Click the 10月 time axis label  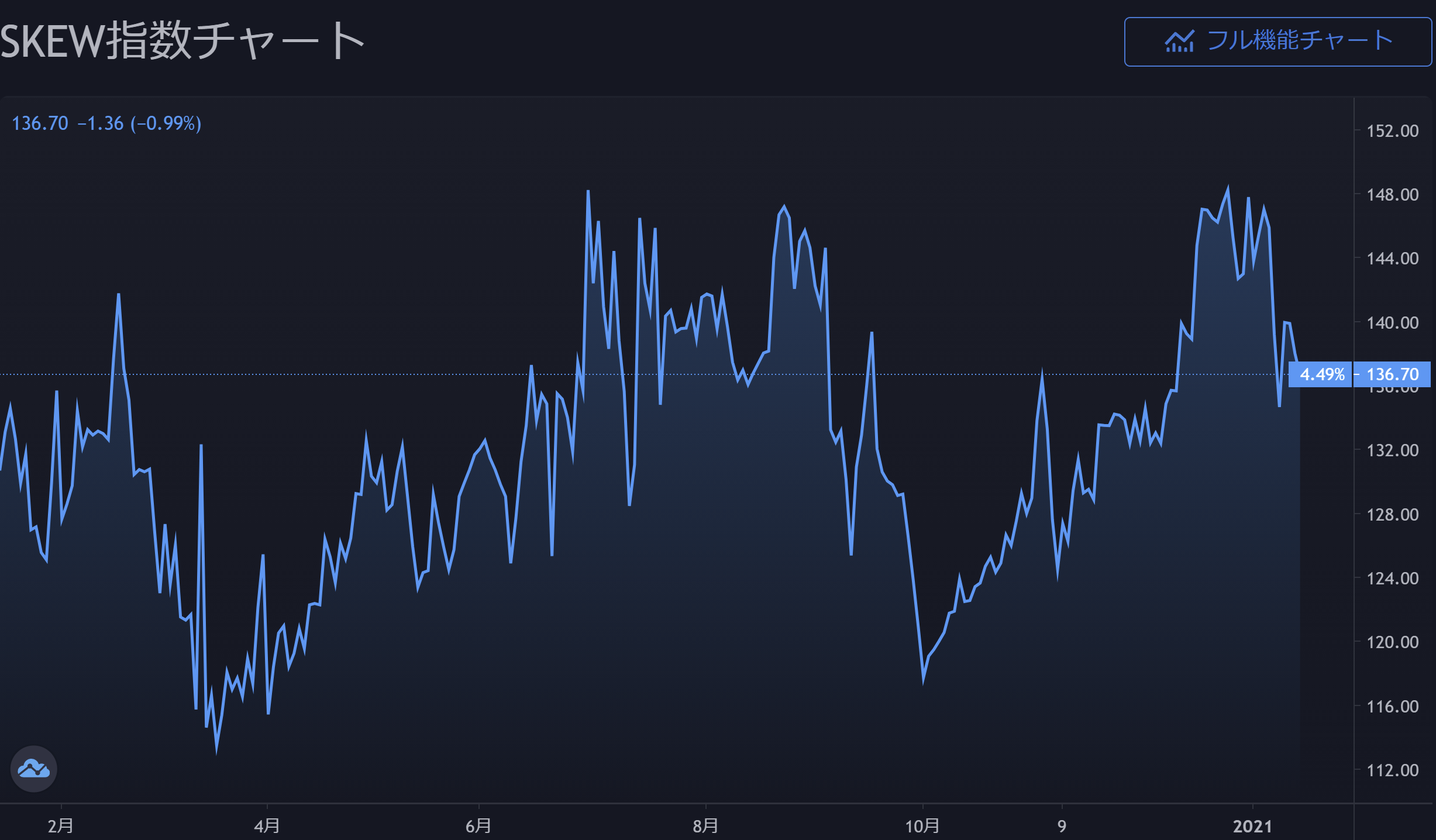(x=922, y=826)
